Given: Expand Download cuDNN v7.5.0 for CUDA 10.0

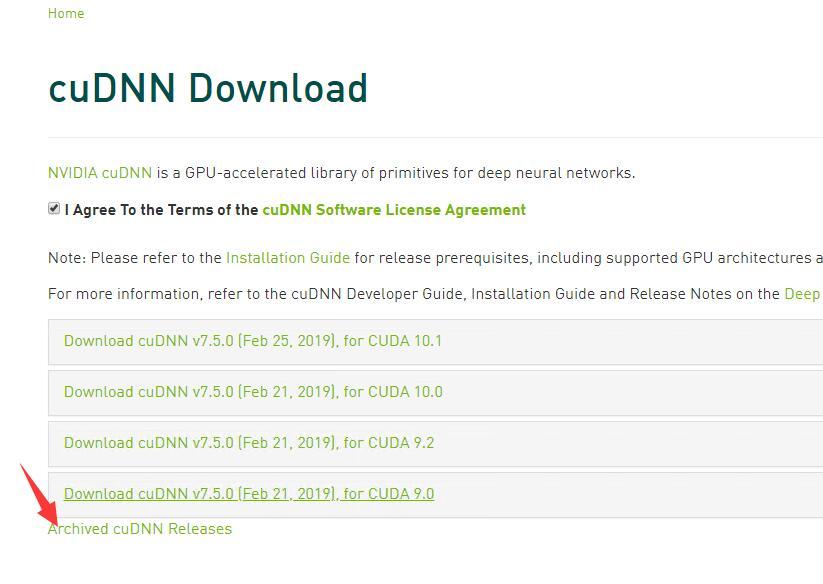Looking at the screenshot, I should [252, 392].
